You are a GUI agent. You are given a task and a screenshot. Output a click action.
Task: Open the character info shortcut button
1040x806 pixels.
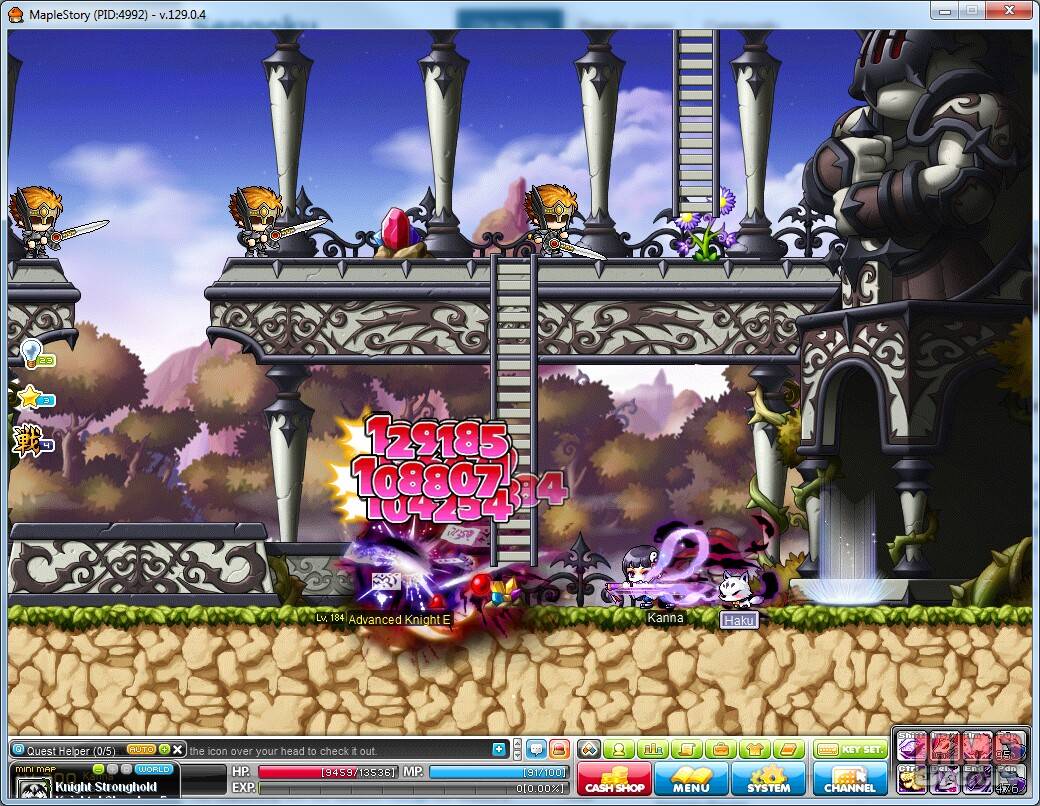620,749
